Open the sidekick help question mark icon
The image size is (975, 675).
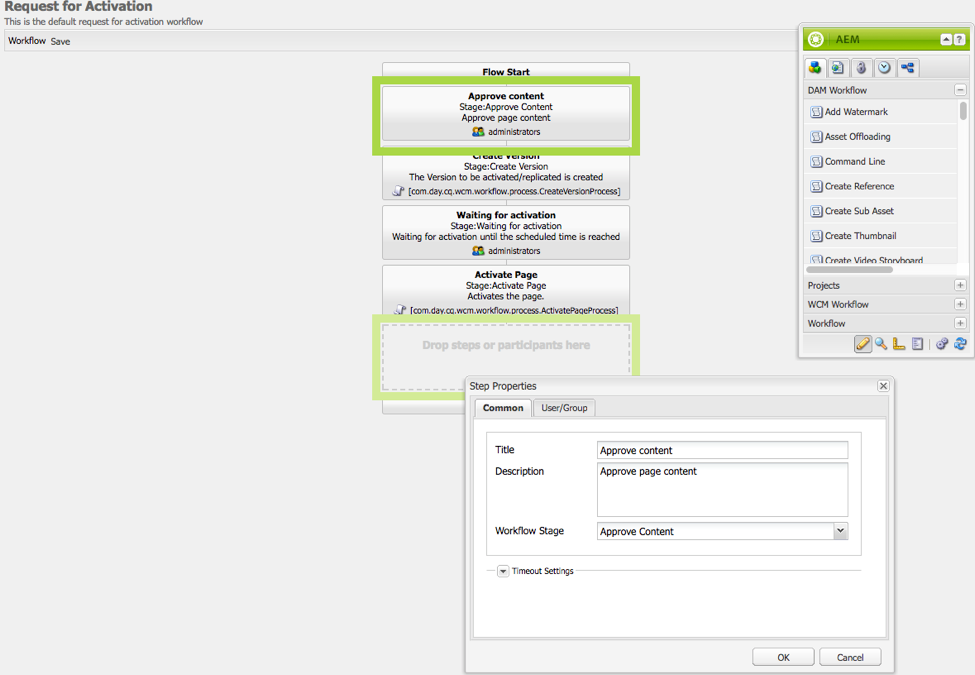click(960, 40)
